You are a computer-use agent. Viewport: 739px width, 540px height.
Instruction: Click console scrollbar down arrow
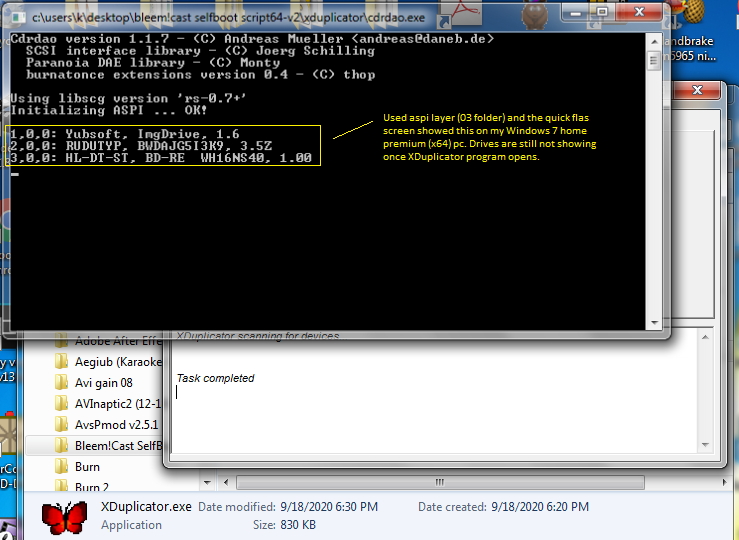pos(654,323)
